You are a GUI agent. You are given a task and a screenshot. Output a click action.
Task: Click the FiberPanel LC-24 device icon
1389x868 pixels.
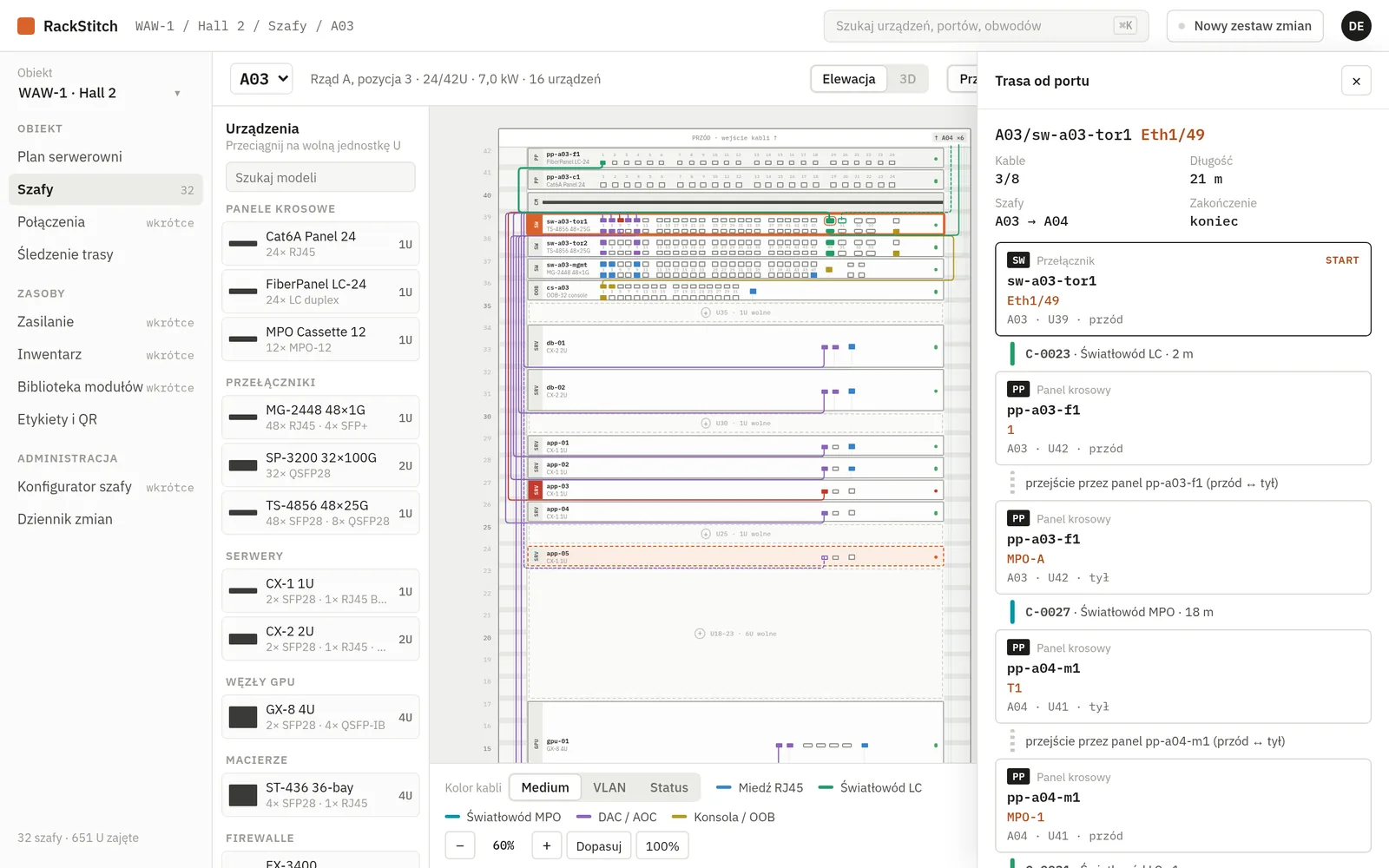[243, 292]
